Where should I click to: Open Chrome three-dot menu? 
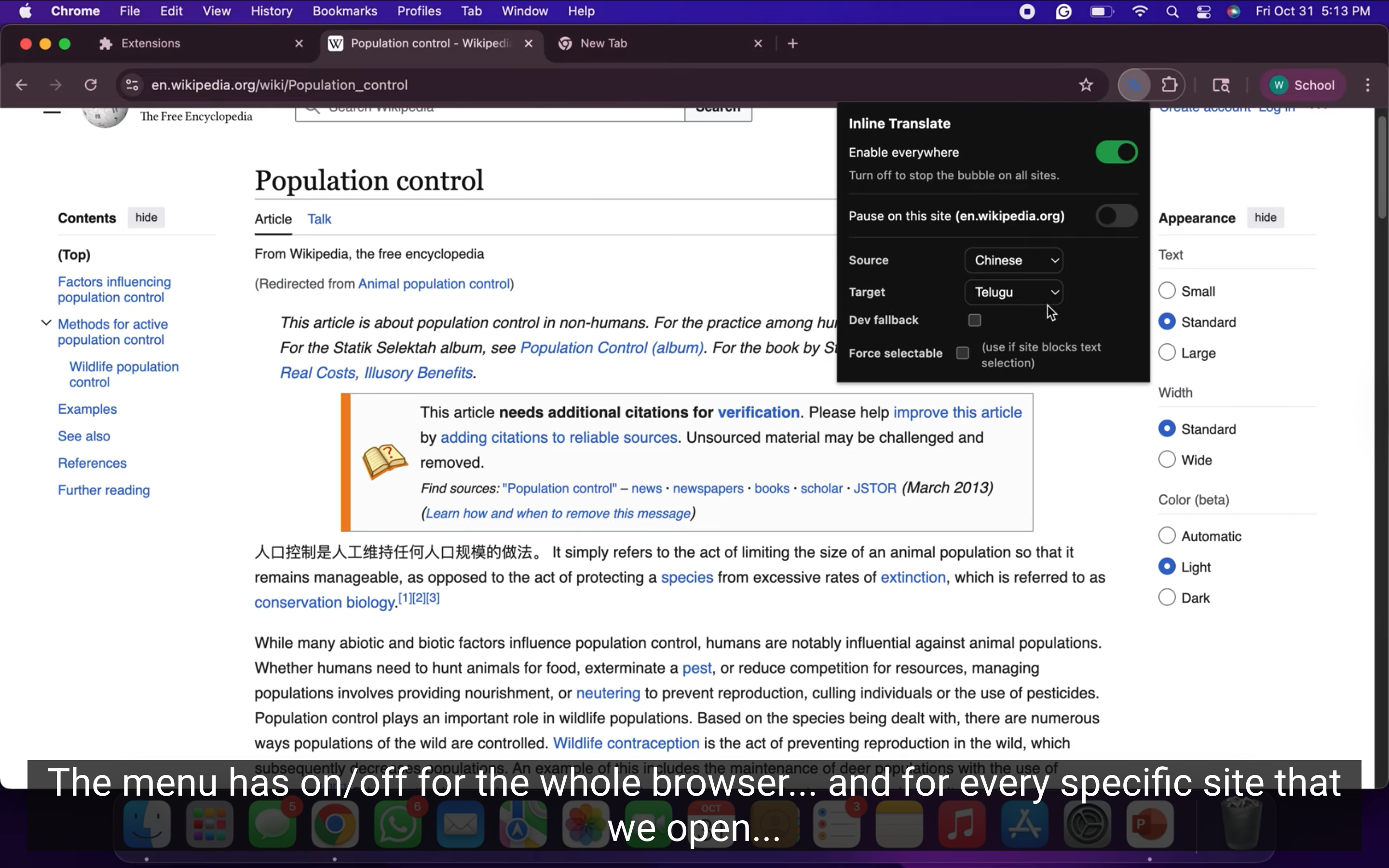1367,85
